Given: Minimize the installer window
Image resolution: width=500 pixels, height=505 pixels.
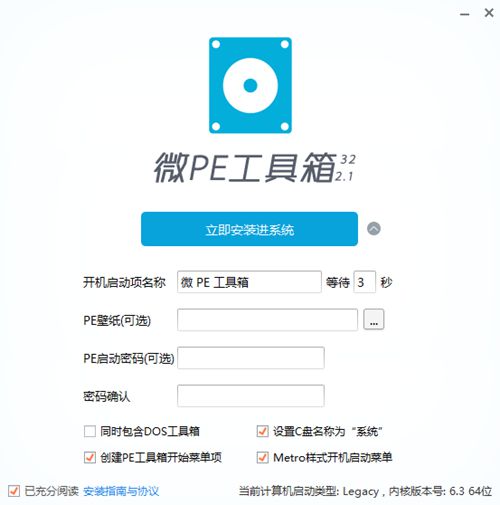Looking at the screenshot, I should click(465, 14).
